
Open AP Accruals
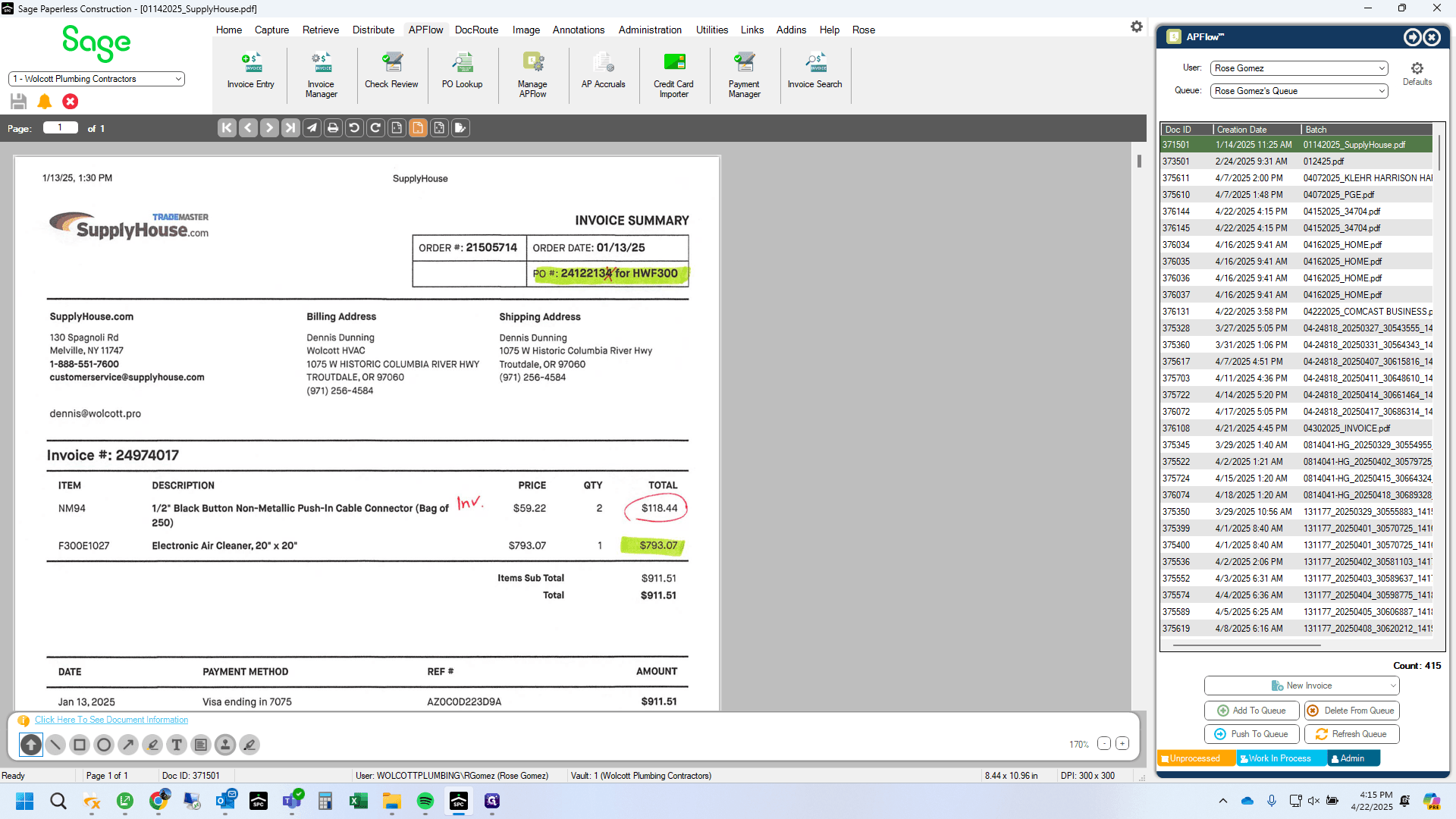pos(603,71)
